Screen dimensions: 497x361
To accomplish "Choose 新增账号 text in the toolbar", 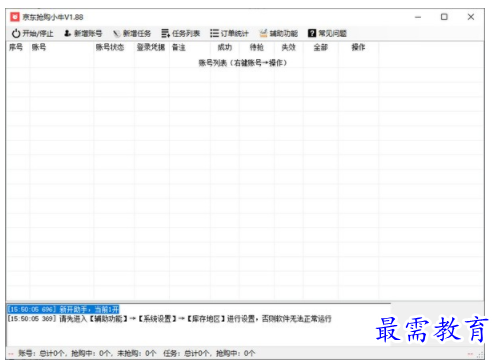I will click(x=88, y=33).
